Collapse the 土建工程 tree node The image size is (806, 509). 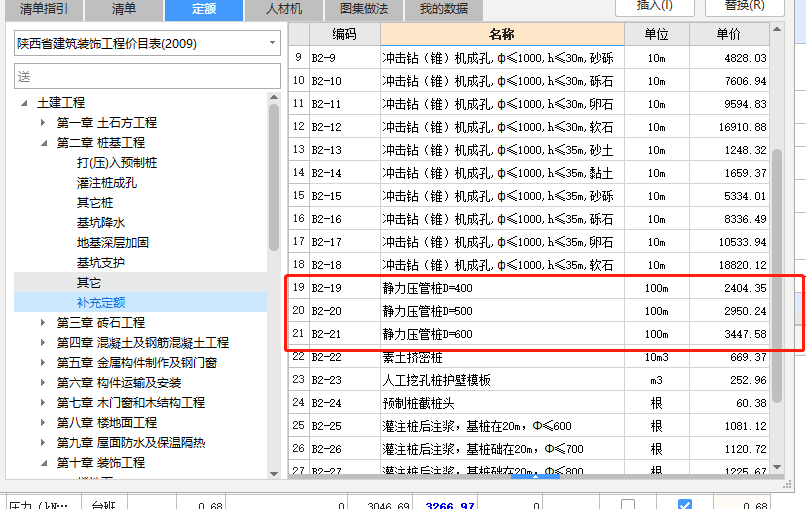point(24,103)
